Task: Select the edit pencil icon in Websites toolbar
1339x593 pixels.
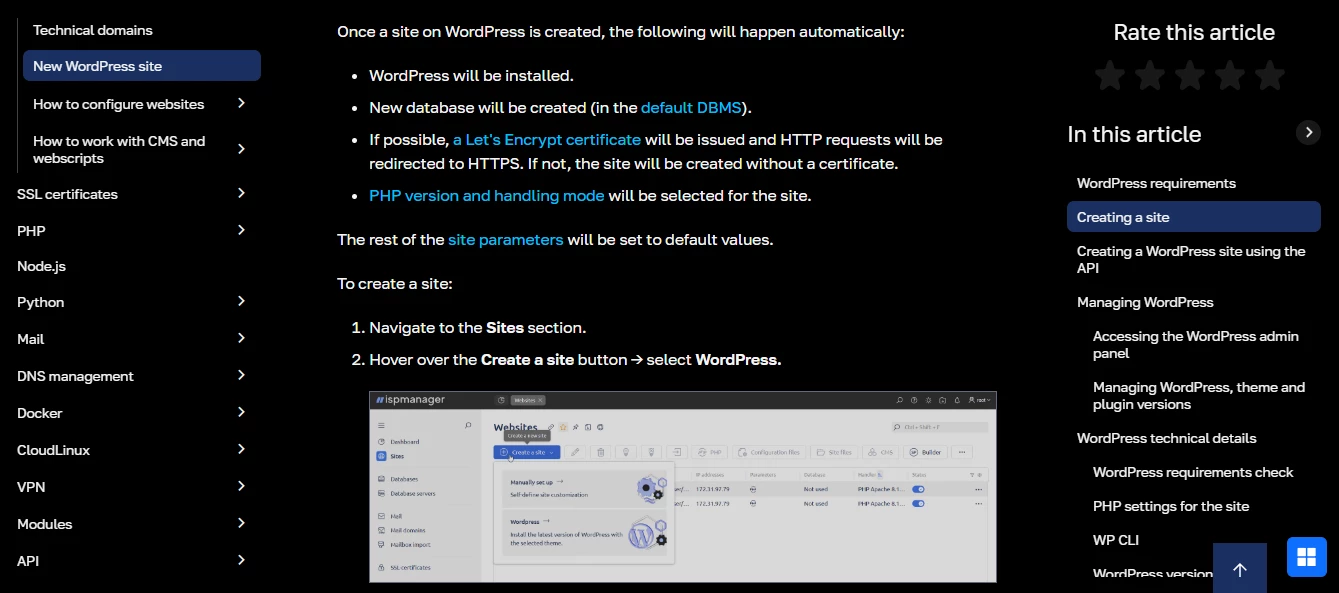Action: [x=575, y=452]
